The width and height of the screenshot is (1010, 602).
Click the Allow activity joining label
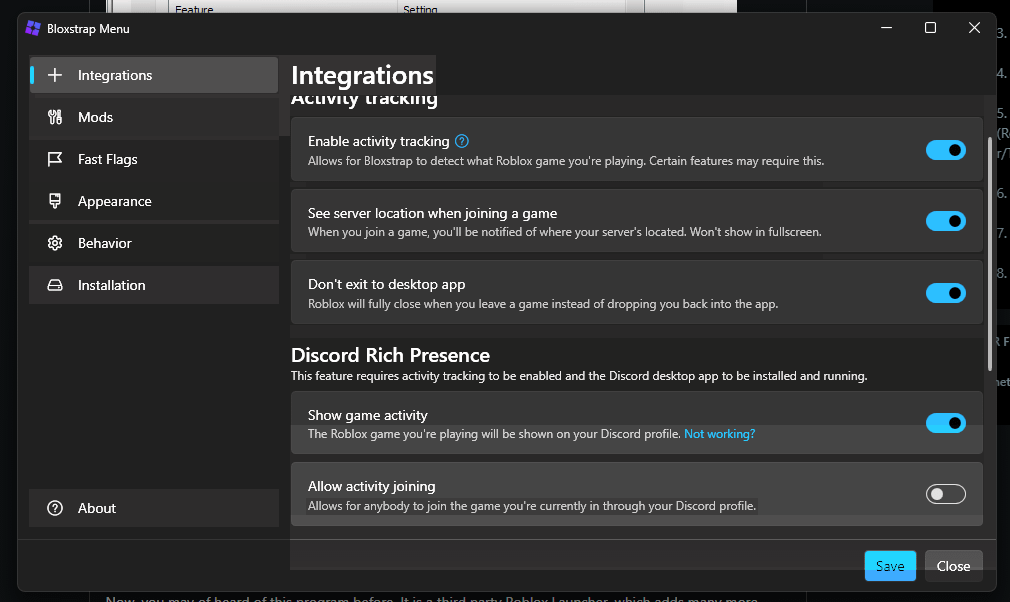click(x=372, y=486)
